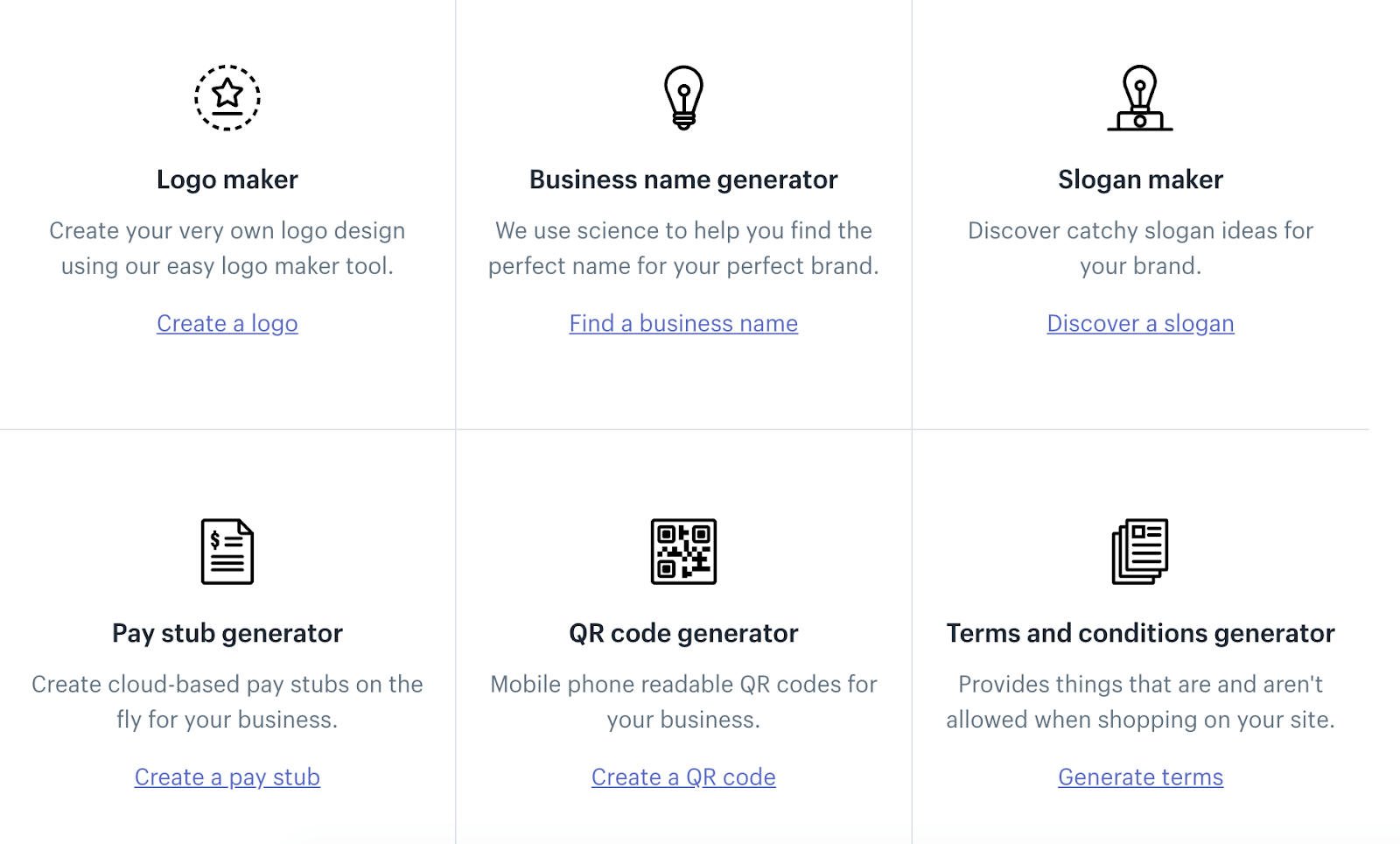Click Find a business name
1400x844 pixels.
click(x=683, y=323)
